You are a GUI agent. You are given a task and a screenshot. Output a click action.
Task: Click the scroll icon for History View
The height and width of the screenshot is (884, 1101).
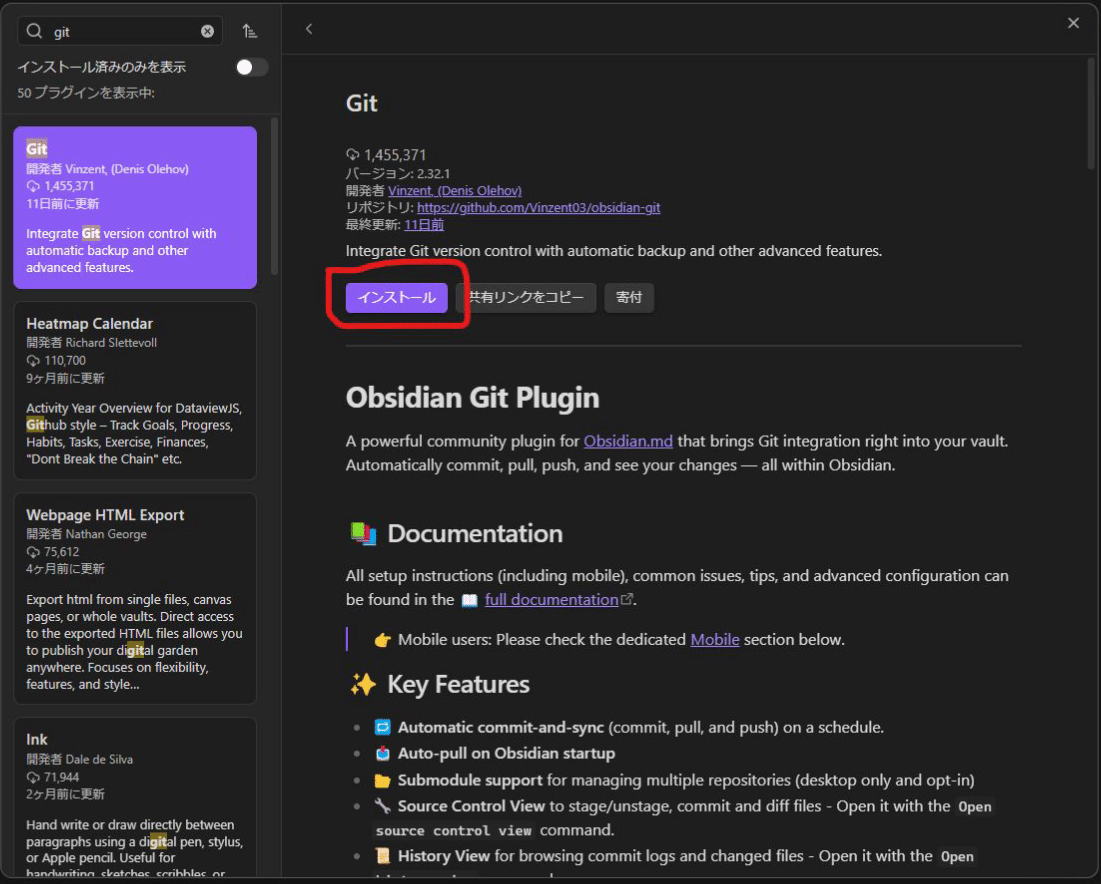tap(382, 856)
